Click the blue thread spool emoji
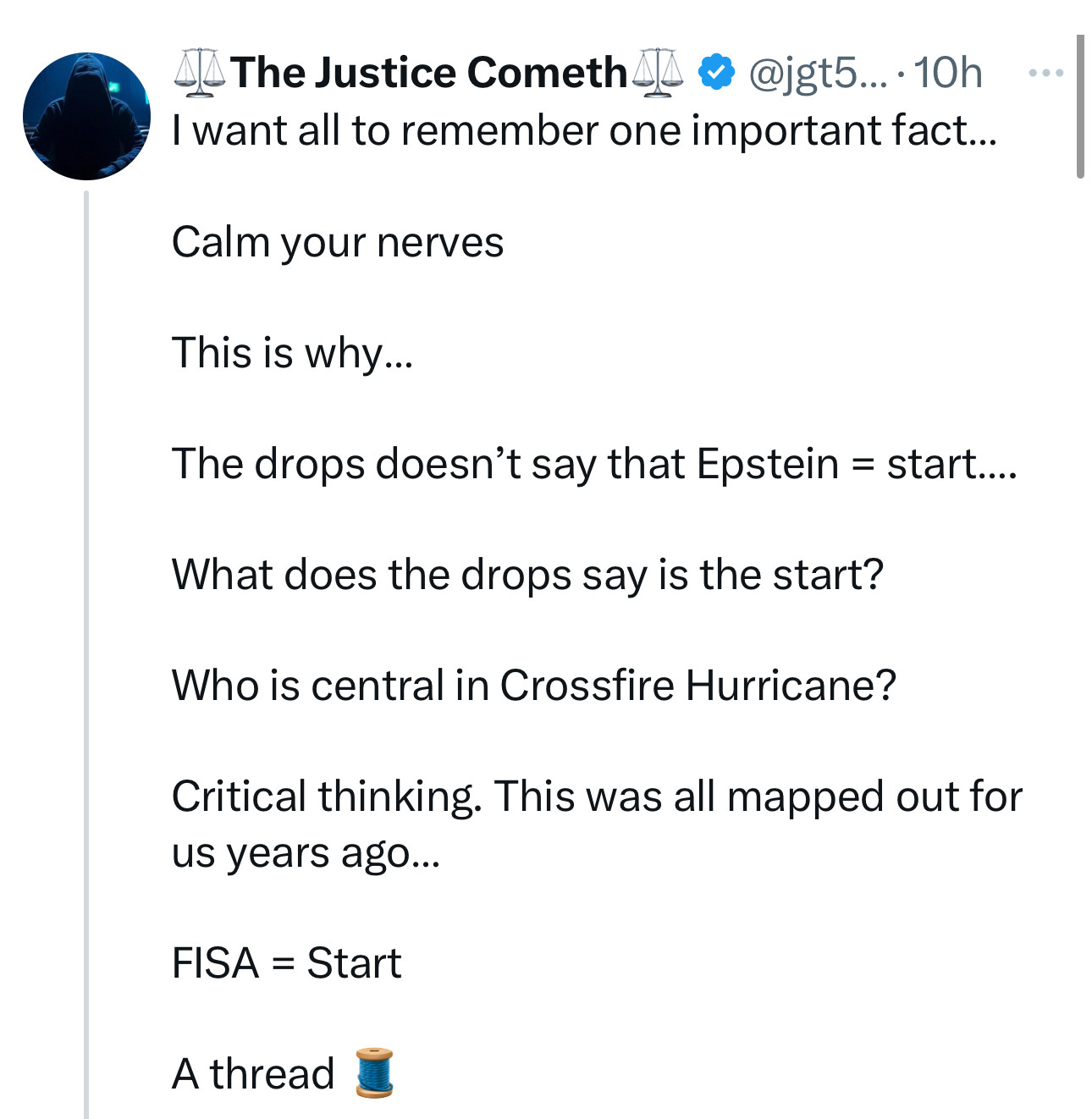The image size is (1092, 1119). [372, 1073]
